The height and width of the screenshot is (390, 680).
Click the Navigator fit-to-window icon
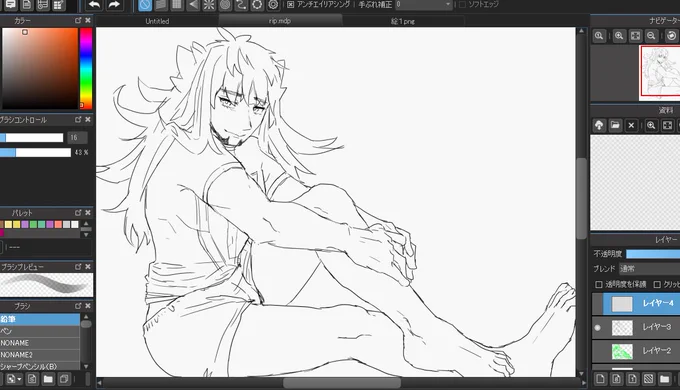coord(635,36)
